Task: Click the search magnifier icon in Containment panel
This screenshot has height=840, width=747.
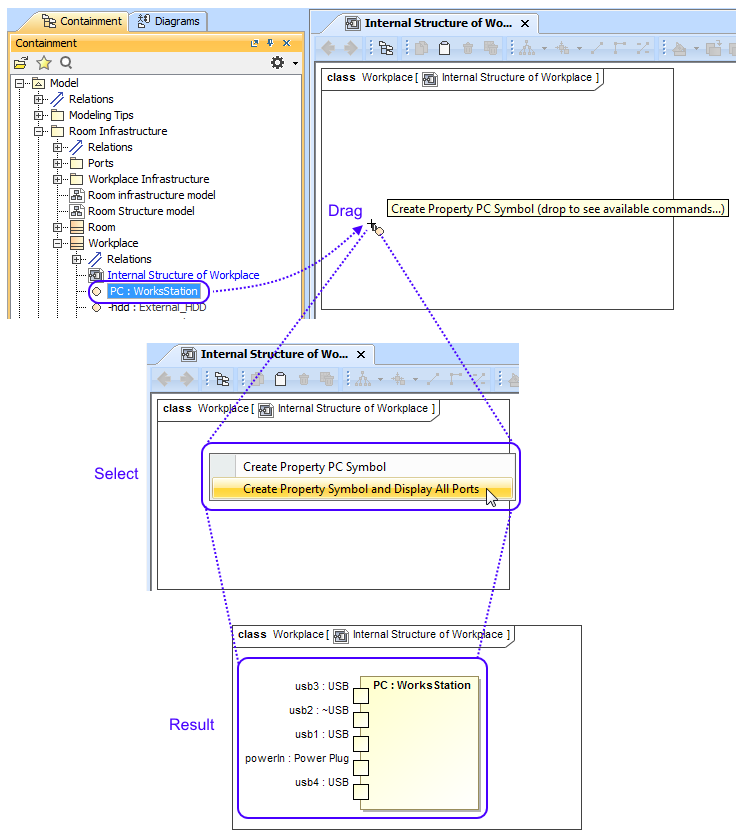Action: click(x=66, y=63)
